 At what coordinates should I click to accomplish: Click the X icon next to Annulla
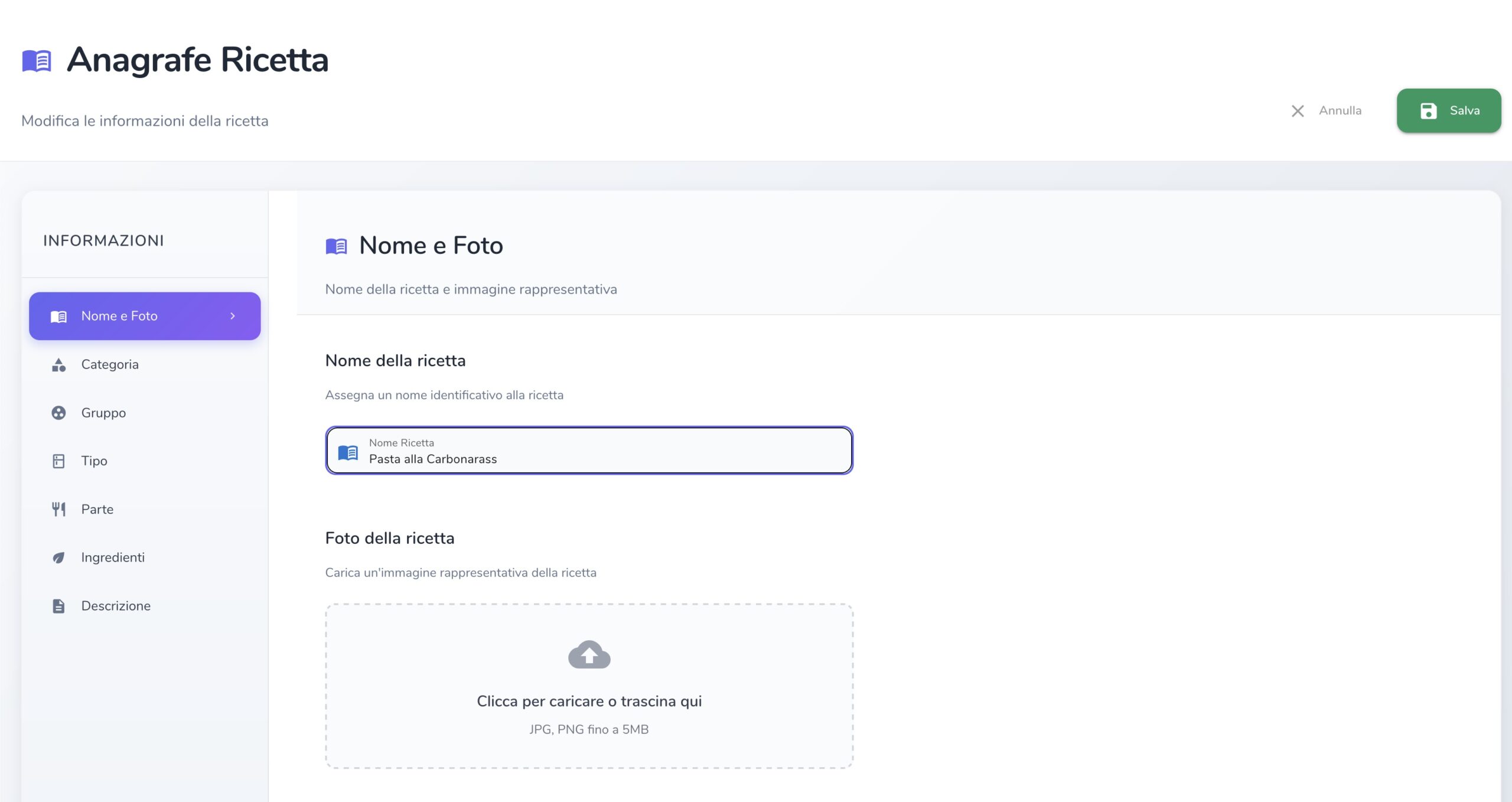pyautogui.click(x=1297, y=111)
